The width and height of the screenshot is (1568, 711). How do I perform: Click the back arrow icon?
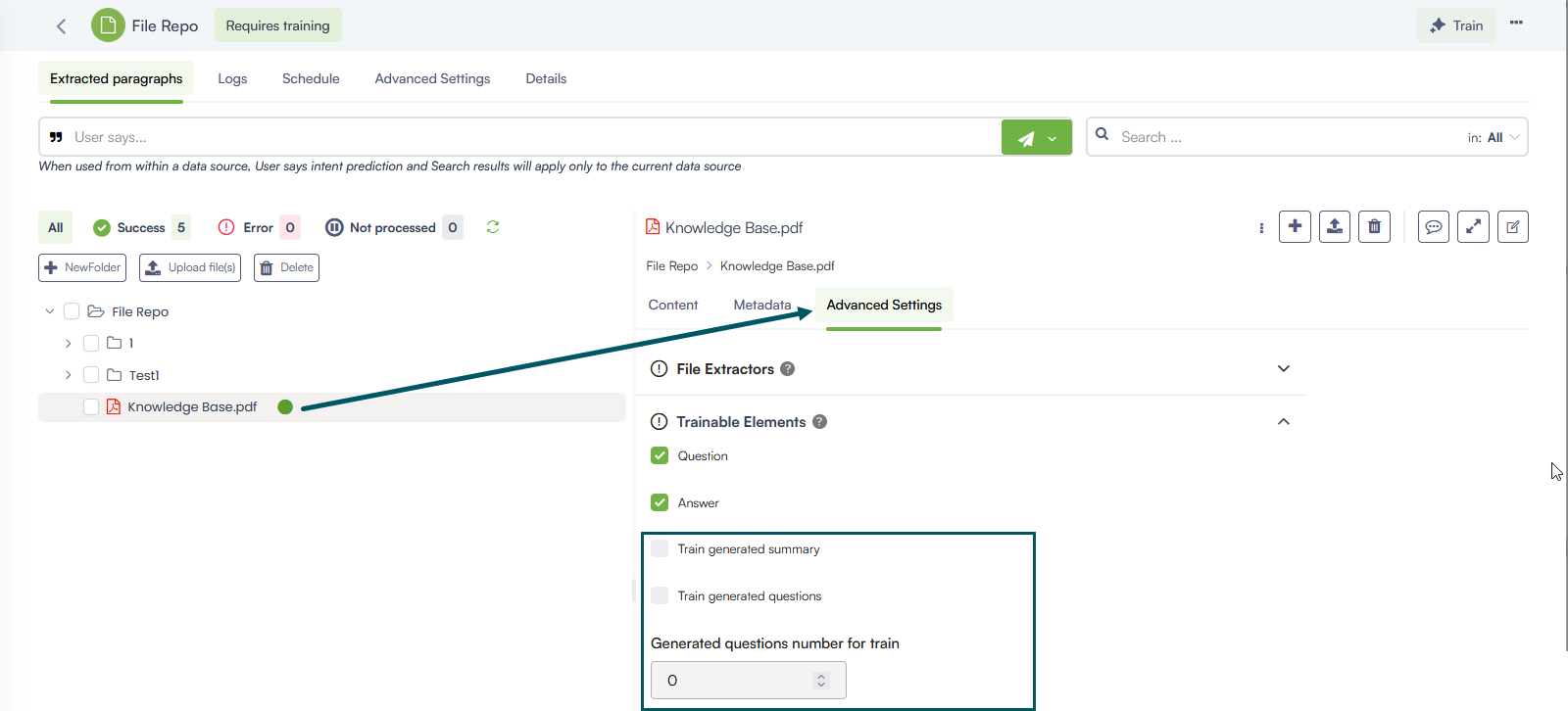click(x=61, y=26)
